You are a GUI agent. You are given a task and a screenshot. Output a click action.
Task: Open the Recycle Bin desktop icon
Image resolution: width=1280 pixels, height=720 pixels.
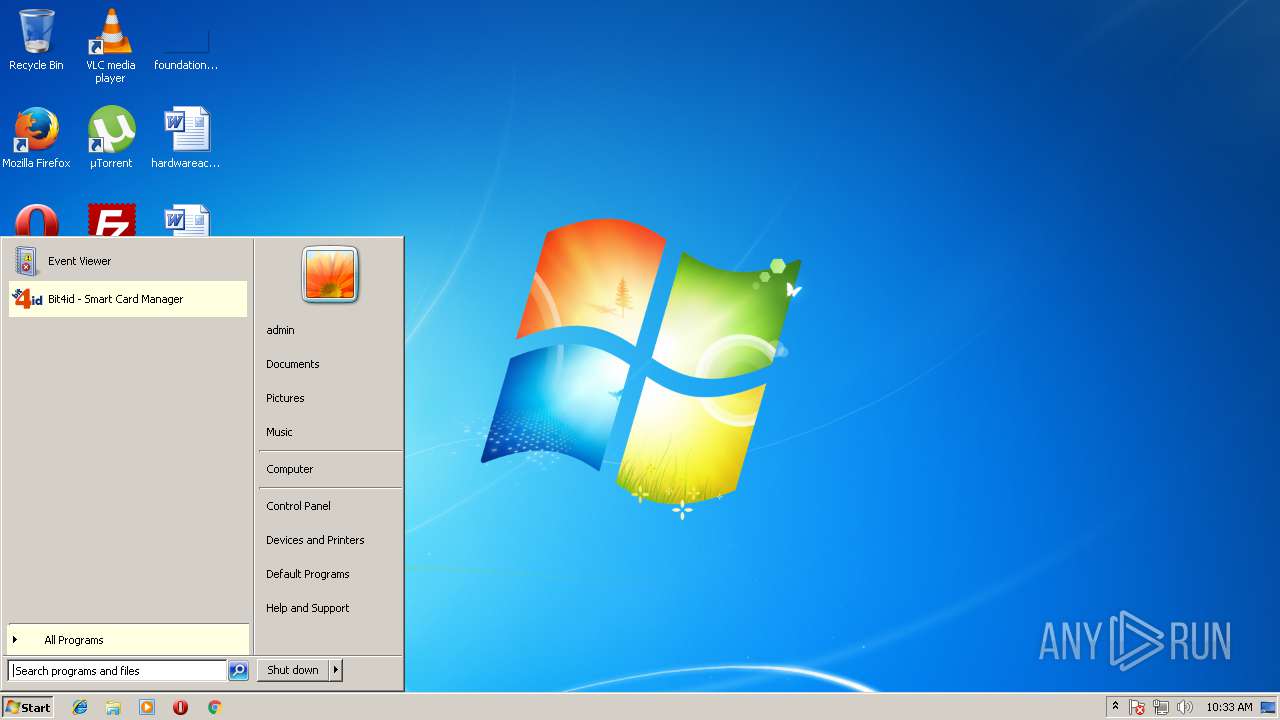[36, 40]
